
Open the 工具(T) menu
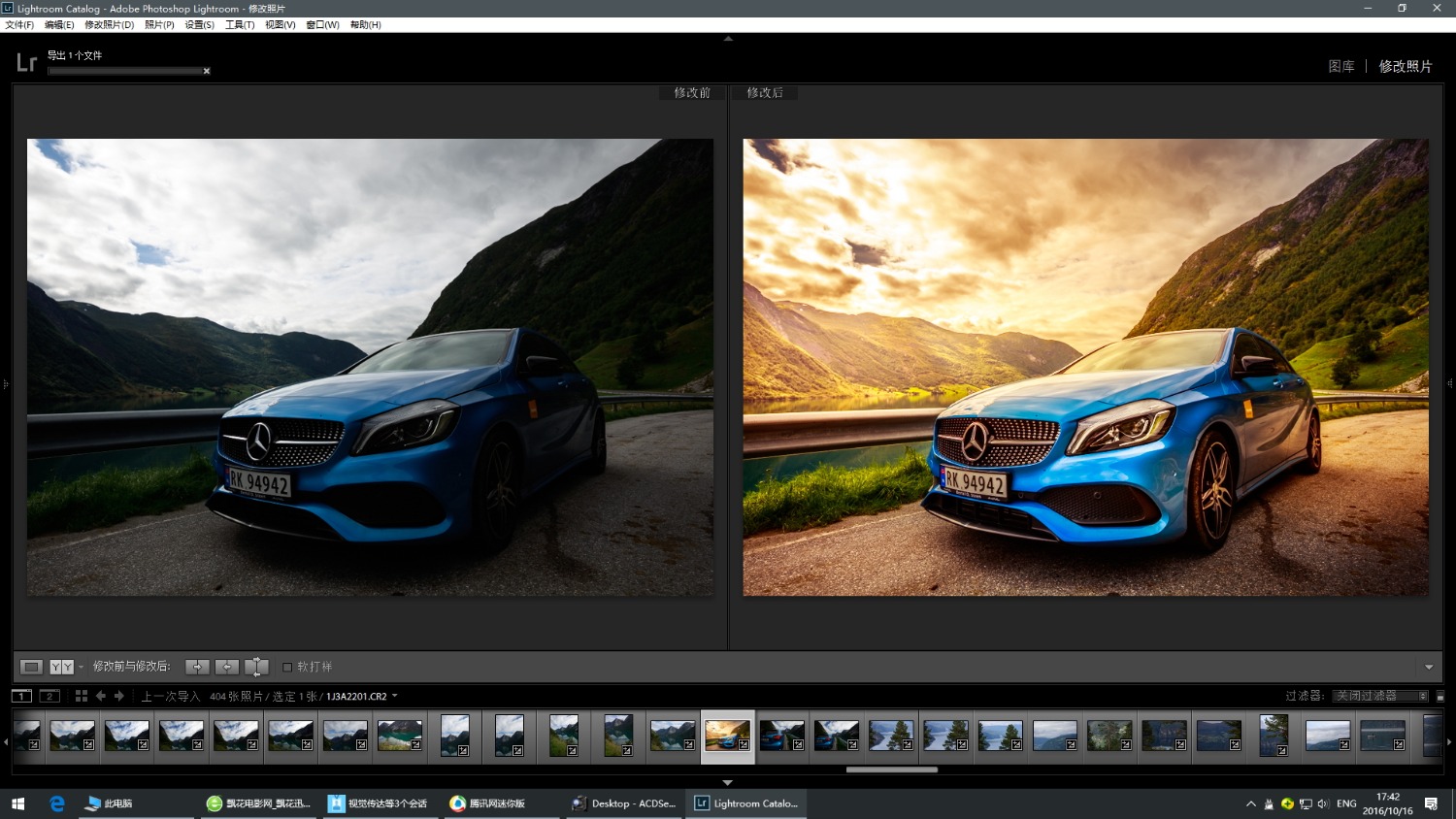pos(240,25)
